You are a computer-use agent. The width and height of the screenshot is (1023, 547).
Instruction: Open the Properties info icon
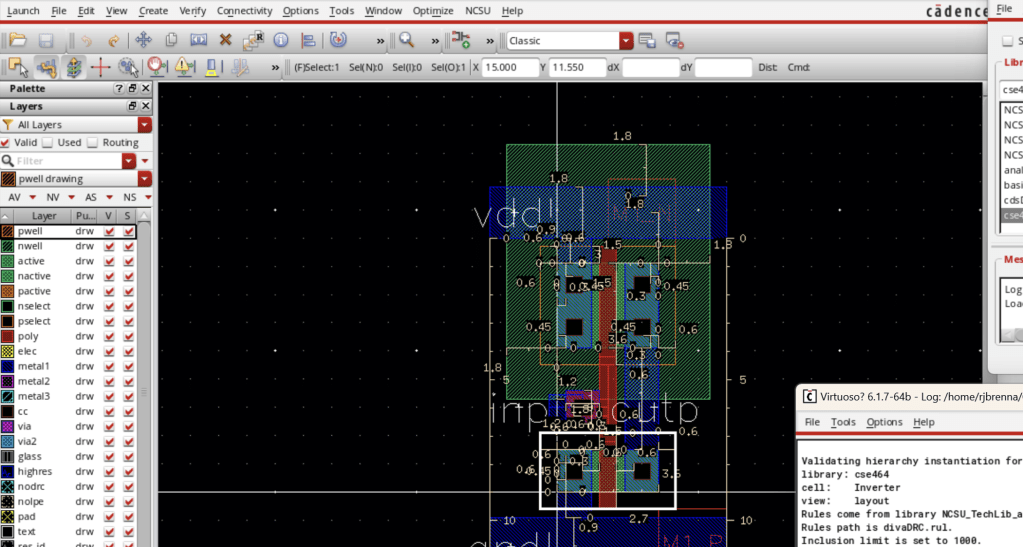[281, 41]
